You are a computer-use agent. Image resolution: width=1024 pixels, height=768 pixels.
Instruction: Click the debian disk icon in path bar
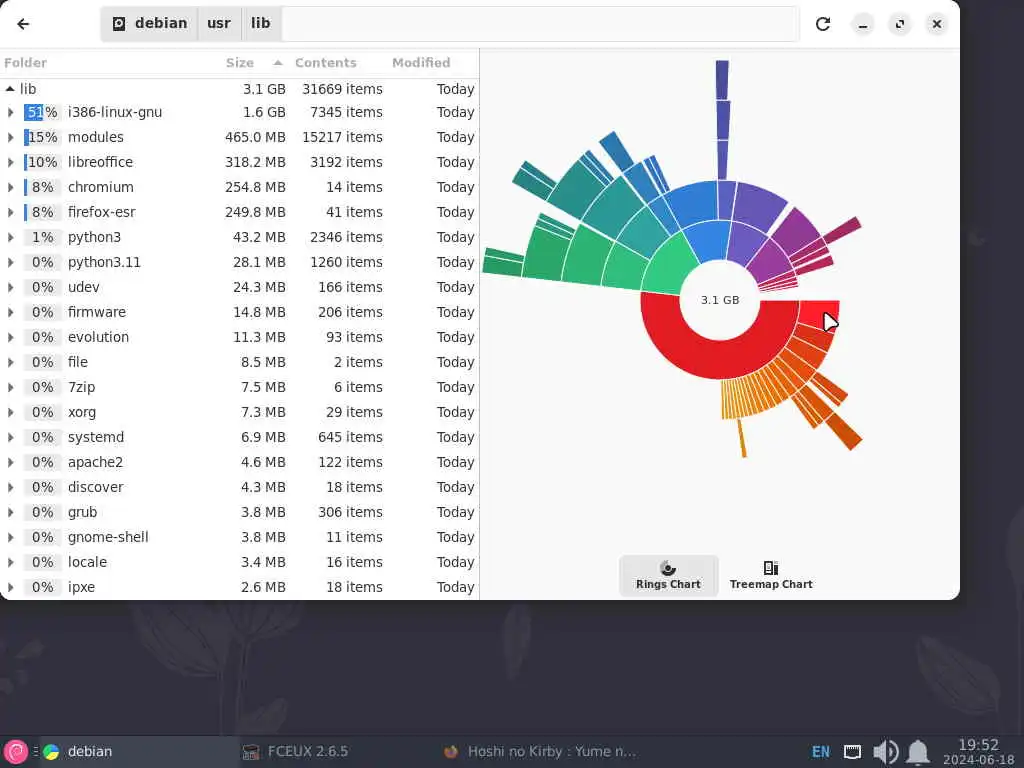[x=119, y=24]
